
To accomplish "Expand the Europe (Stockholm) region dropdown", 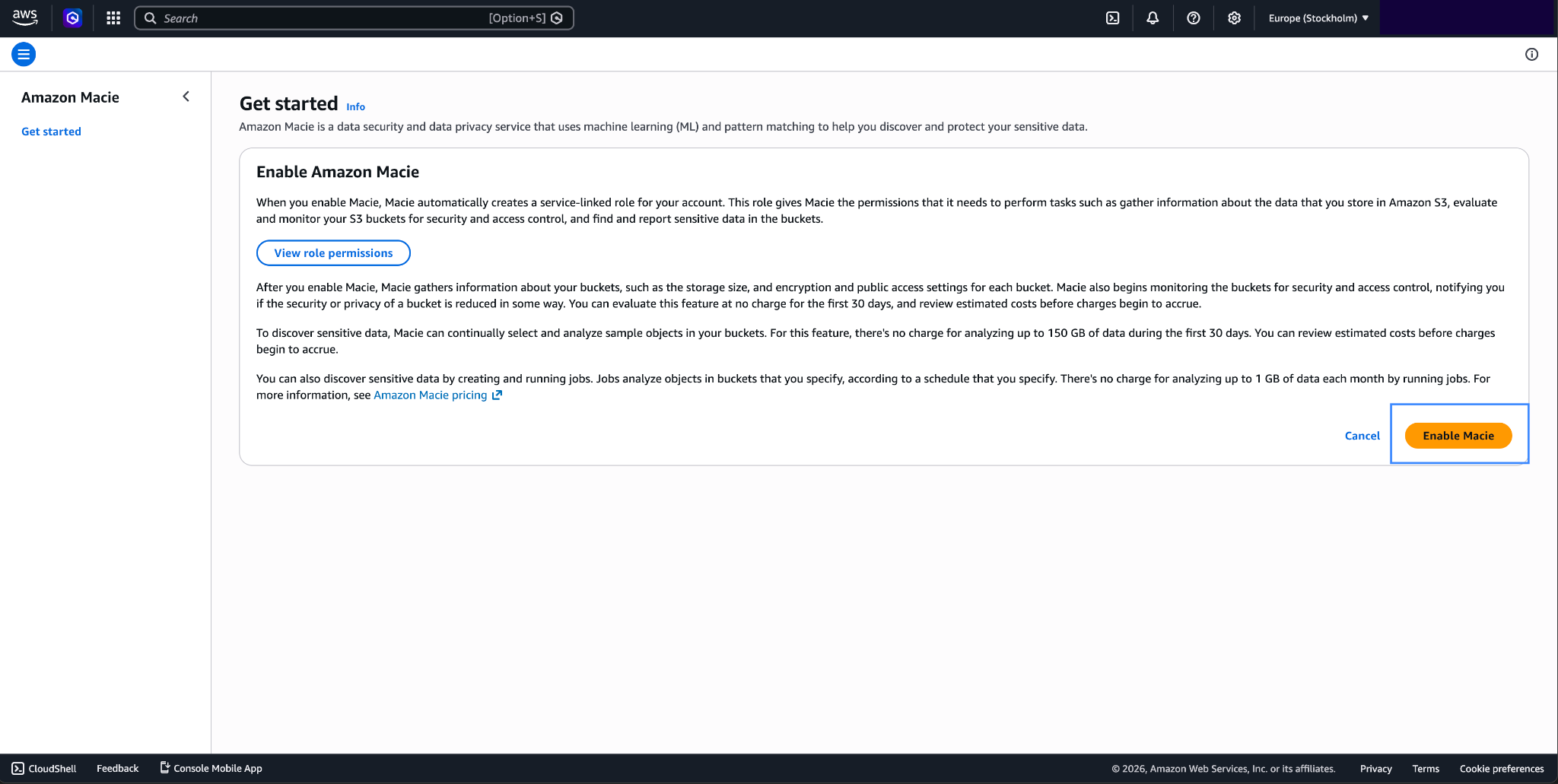I will (1318, 18).
